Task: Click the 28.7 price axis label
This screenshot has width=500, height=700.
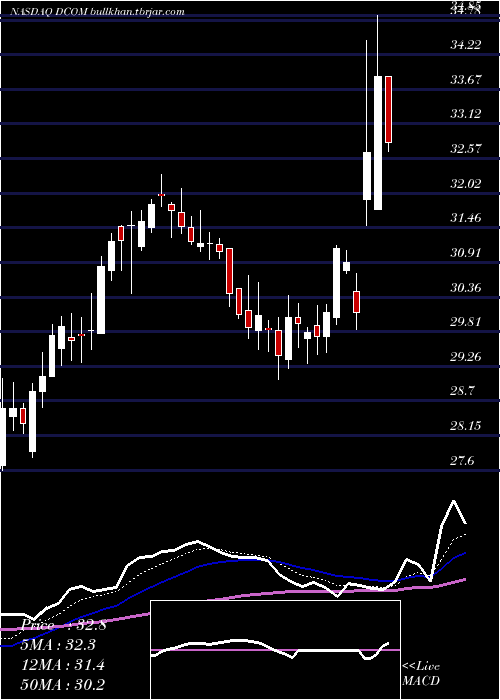Action: [463, 392]
